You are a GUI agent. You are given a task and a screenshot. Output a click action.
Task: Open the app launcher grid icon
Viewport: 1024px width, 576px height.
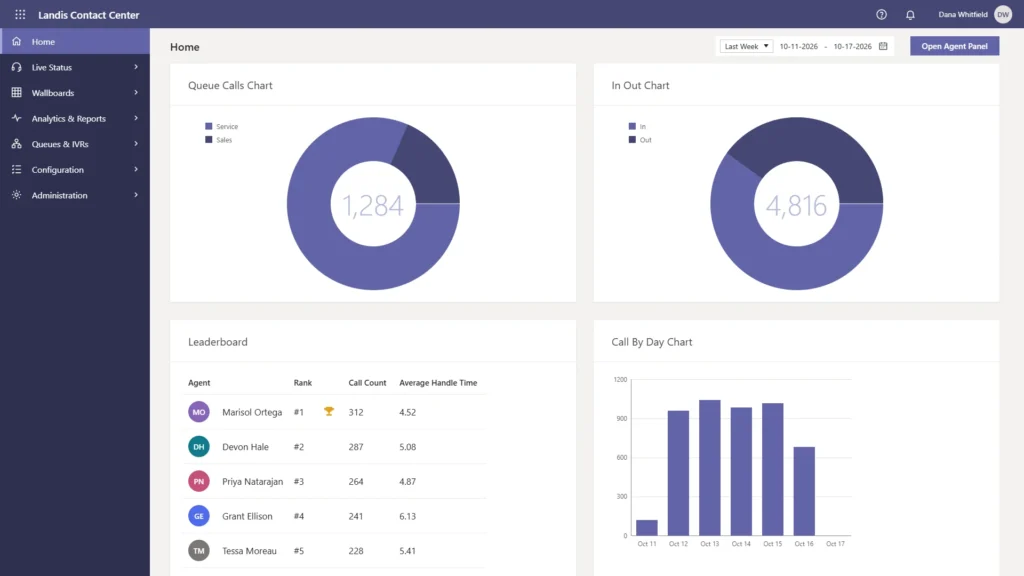[x=20, y=14]
